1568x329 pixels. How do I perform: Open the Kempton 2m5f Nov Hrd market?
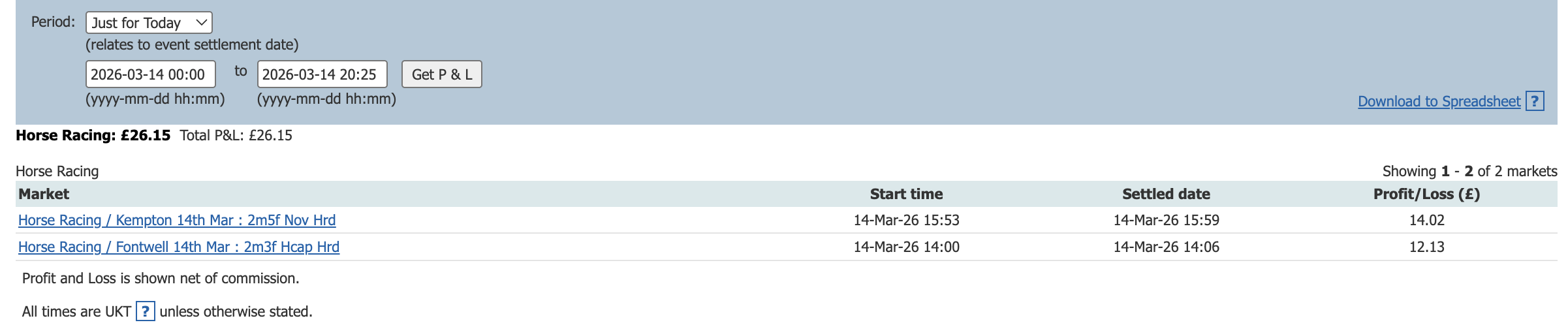click(177, 221)
